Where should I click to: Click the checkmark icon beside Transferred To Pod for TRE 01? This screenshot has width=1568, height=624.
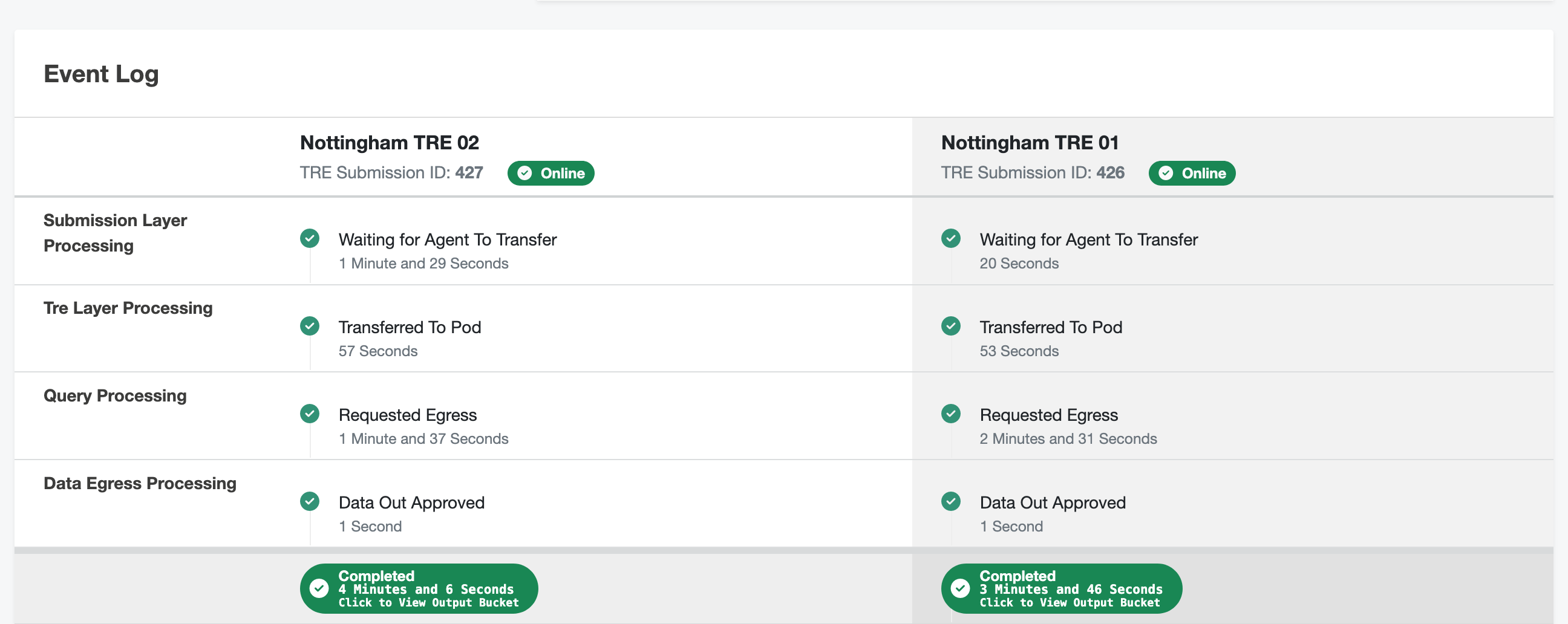coord(952,327)
